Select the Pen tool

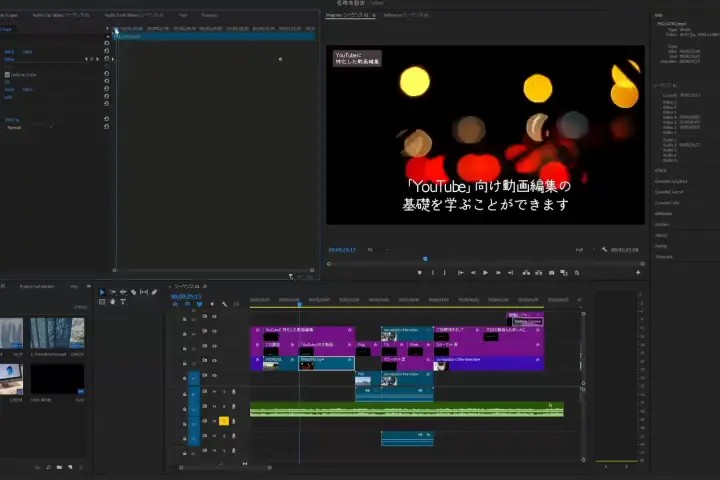(155, 292)
